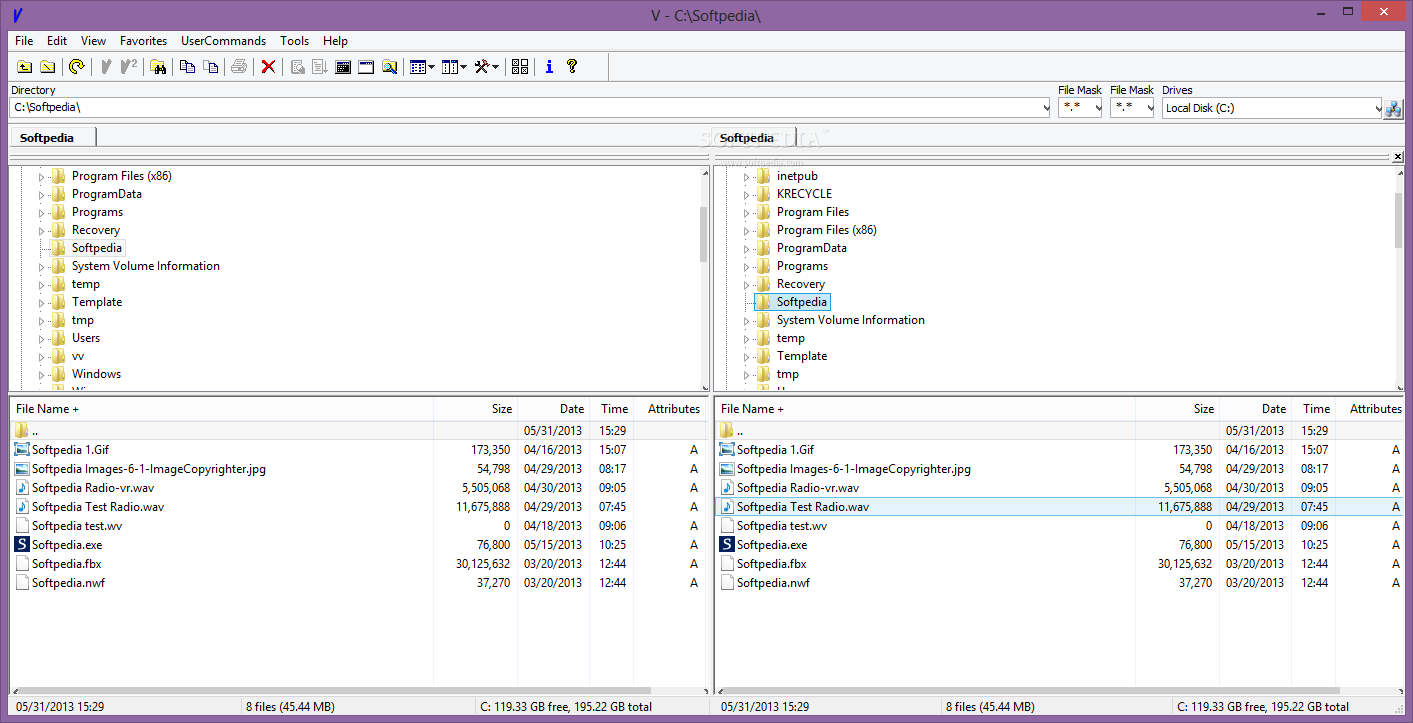This screenshot has height=723, width=1413.
Task: Open the Favorites menu
Action: click(x=144, y=41)
